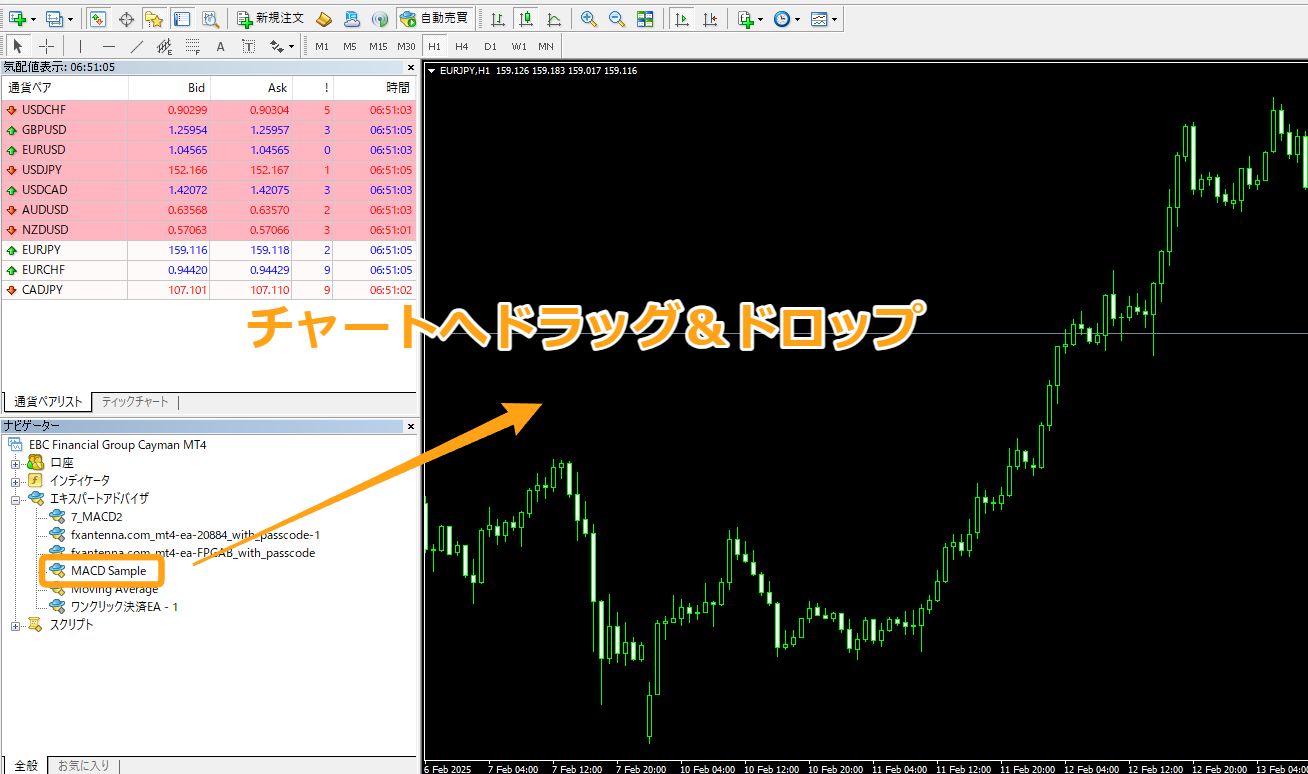The width and height of the screenshot is (1308, 774).
Task: Zoom out of the chart
Action: coord(617,18)
